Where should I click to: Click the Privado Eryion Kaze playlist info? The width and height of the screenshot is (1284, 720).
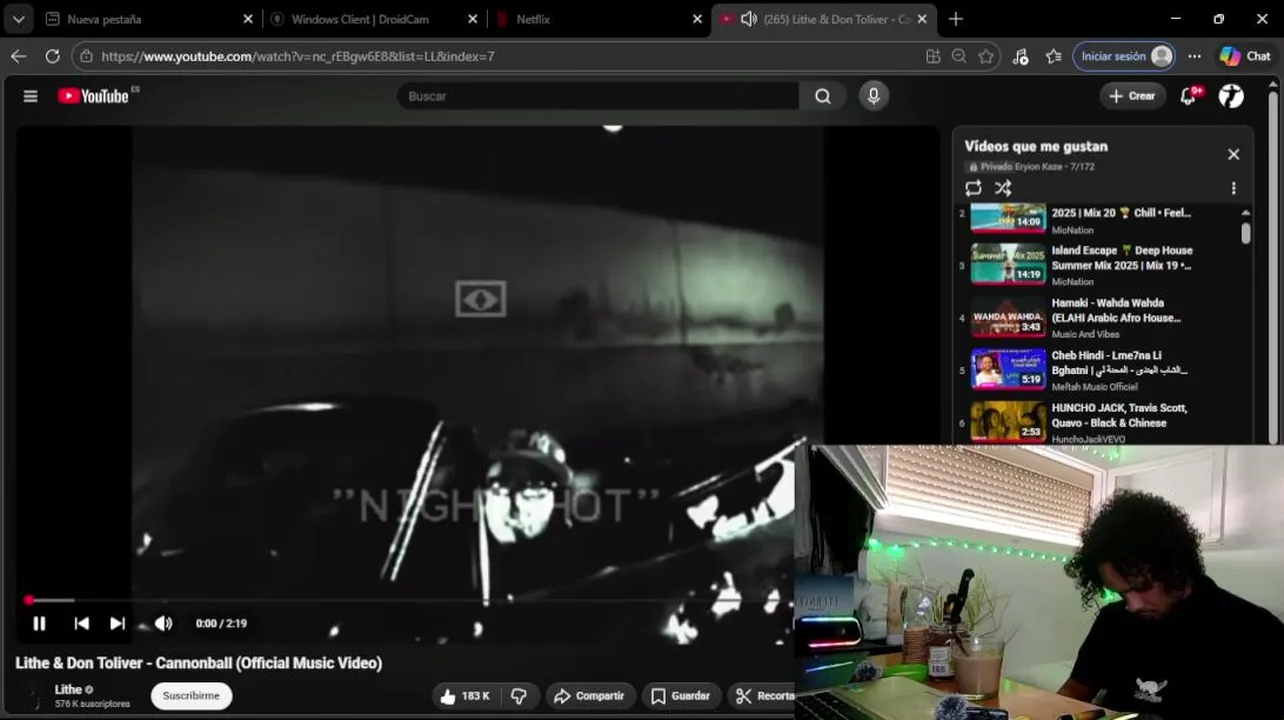click(1030, 167)
